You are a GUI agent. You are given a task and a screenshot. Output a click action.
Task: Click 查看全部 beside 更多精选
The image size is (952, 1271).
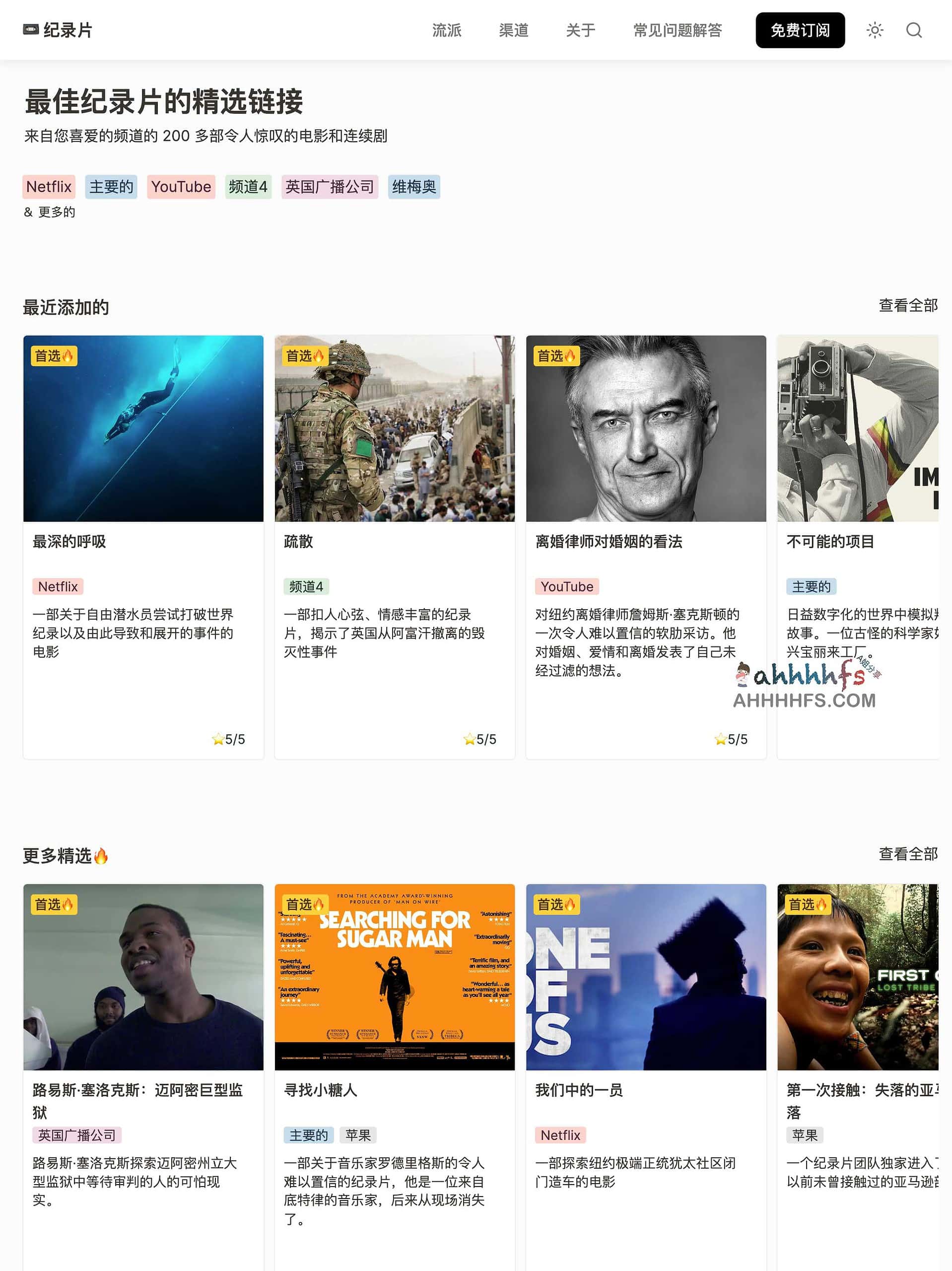click(x=908, y=854)
